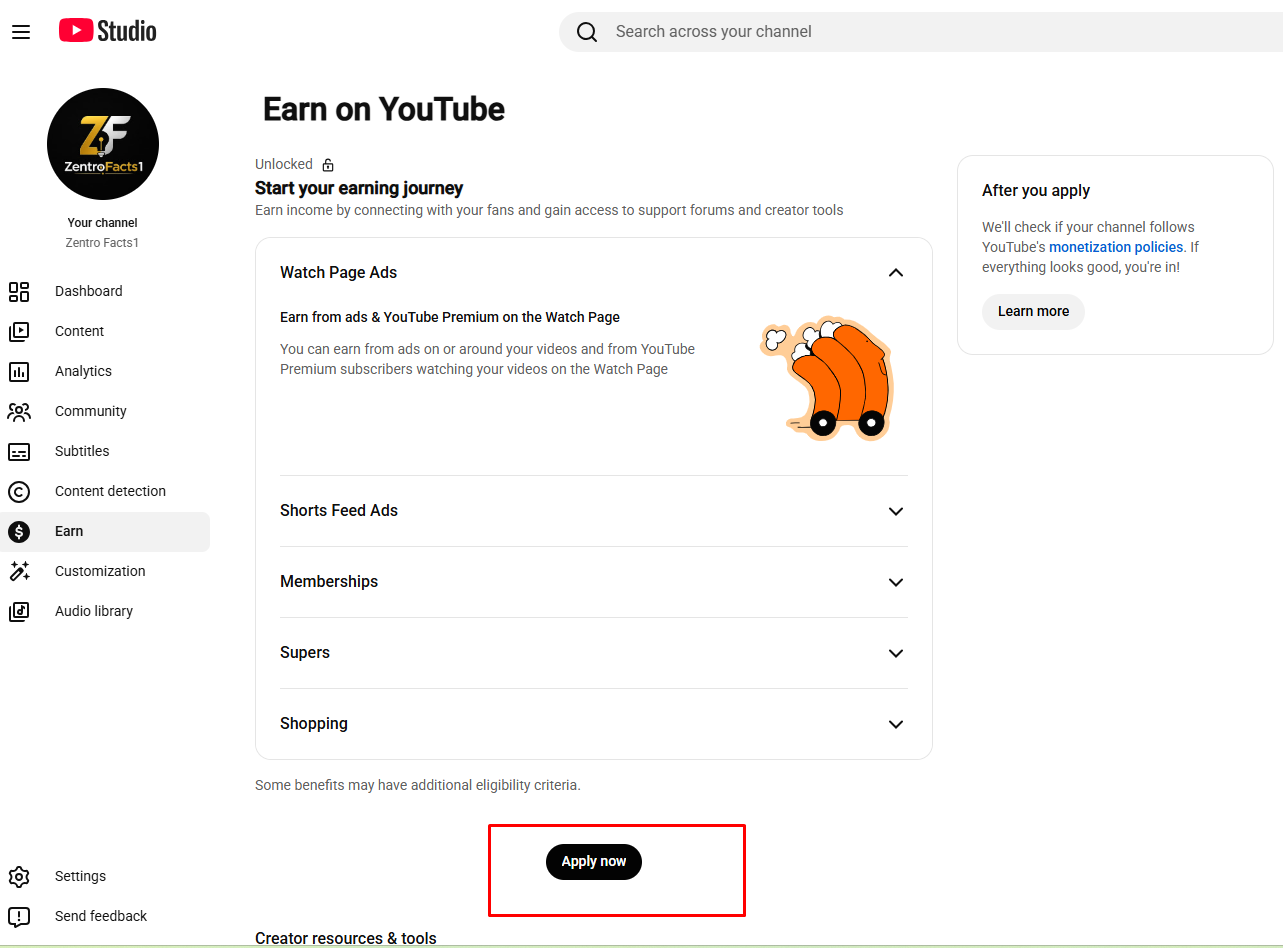The width and height of the screenshot is (1283, 948).
Task: Collapse the Watch Page Ads section
Action: (896, 273)
